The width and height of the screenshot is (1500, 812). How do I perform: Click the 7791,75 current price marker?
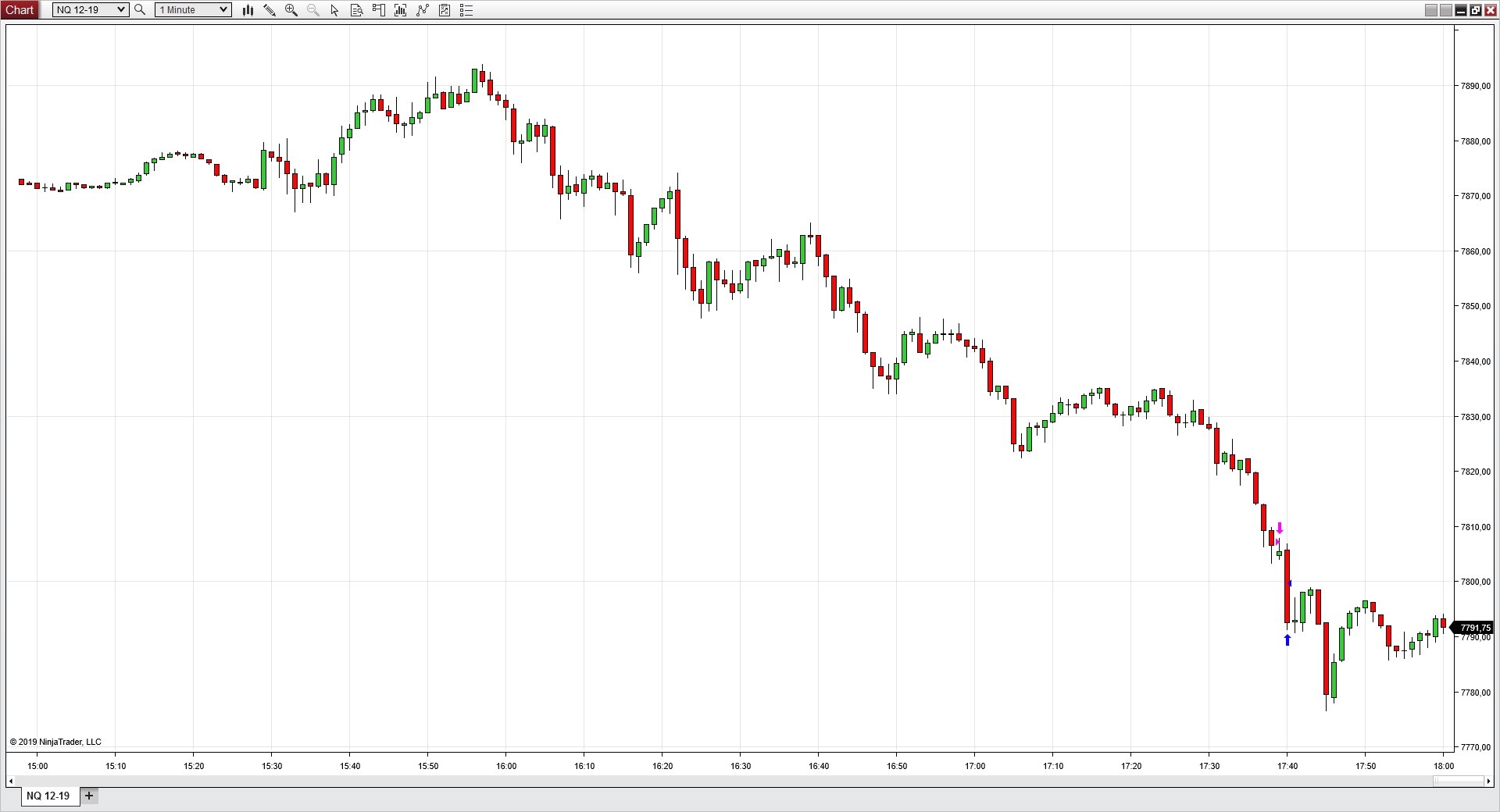(x=1475, y=628)
